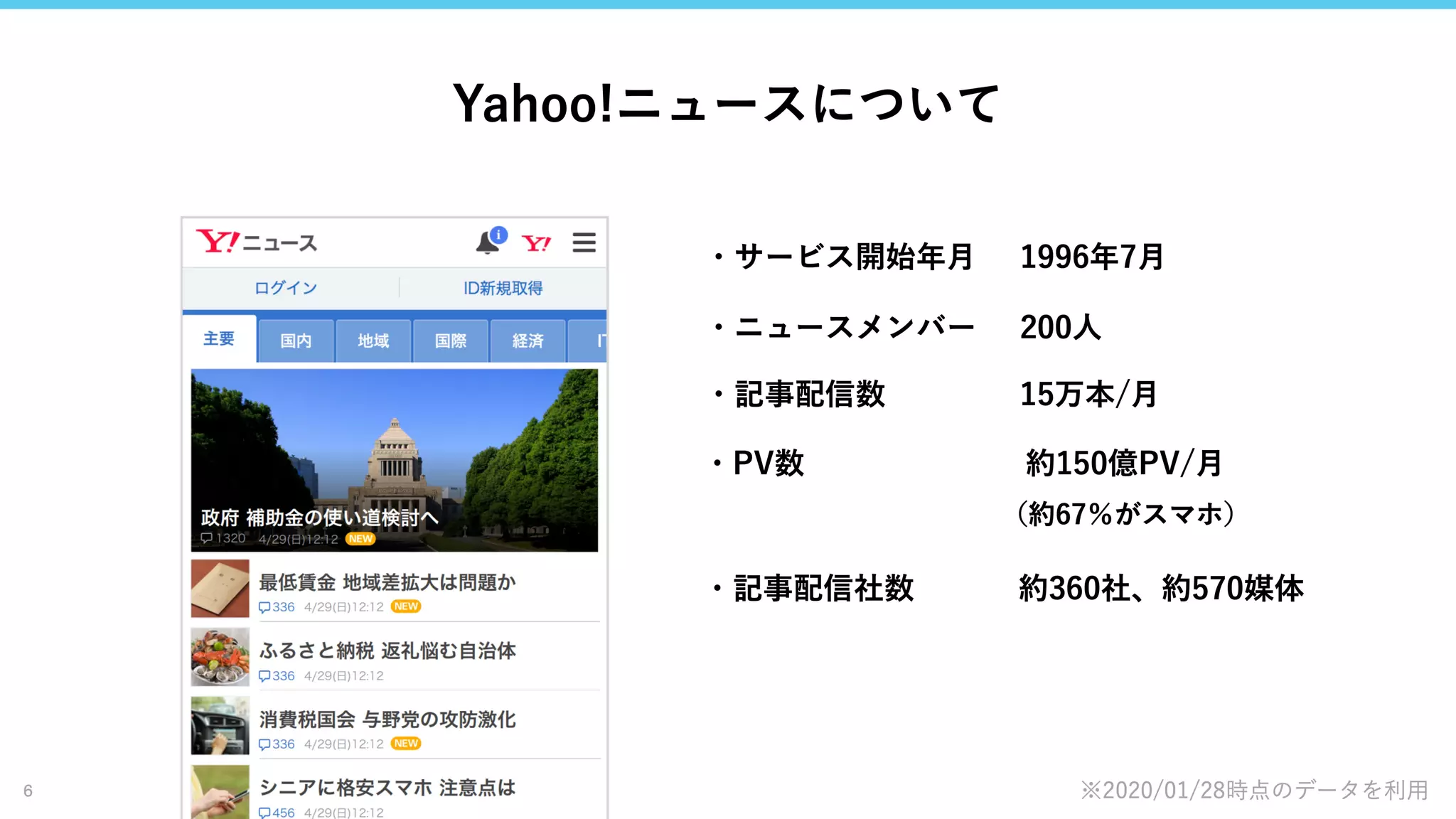Click comment icon under ふるさと納税 article
Viewport: 1456px width, 819px height.
tap(264, 676)
